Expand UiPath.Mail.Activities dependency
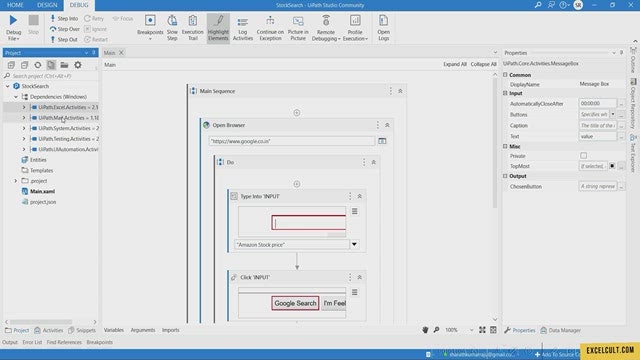 [x=24, y=118]
